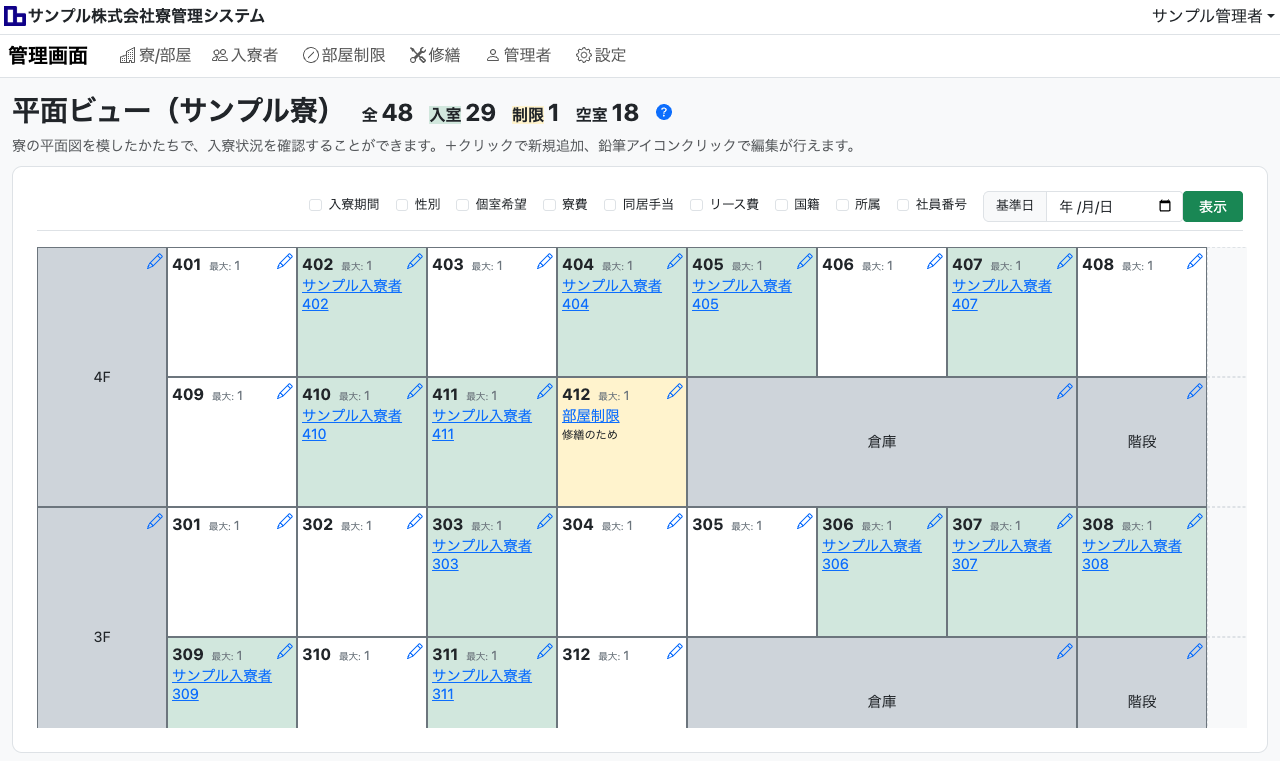This screenshot has width=1280, height=761.
Task: Edit the 4F floor label pencil
Action: 155,261
